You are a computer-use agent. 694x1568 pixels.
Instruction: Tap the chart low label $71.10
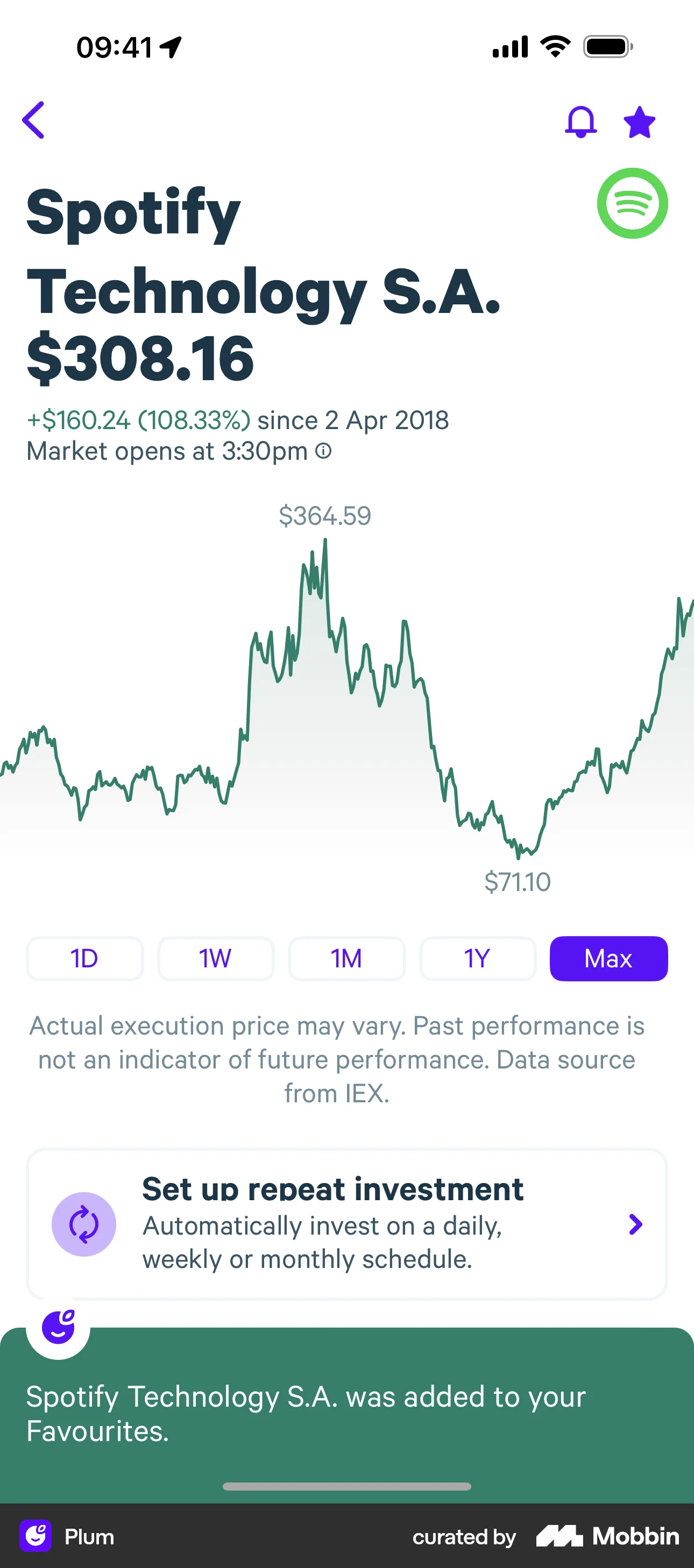[517, 882]
